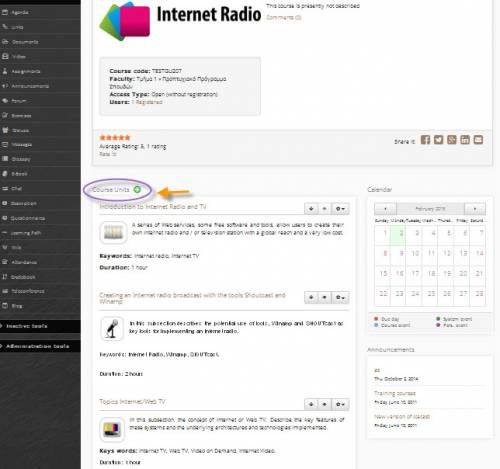
Task: Click the Forum speech bubble icon
Action: [x=5, y=100]
